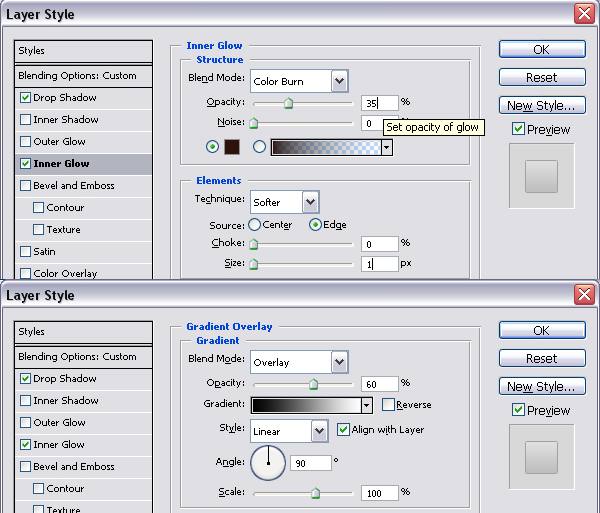Screen dimensions: 600x513
Task: Open the inner glow gradient picker arrow
Action: click(x=386, y=147)
